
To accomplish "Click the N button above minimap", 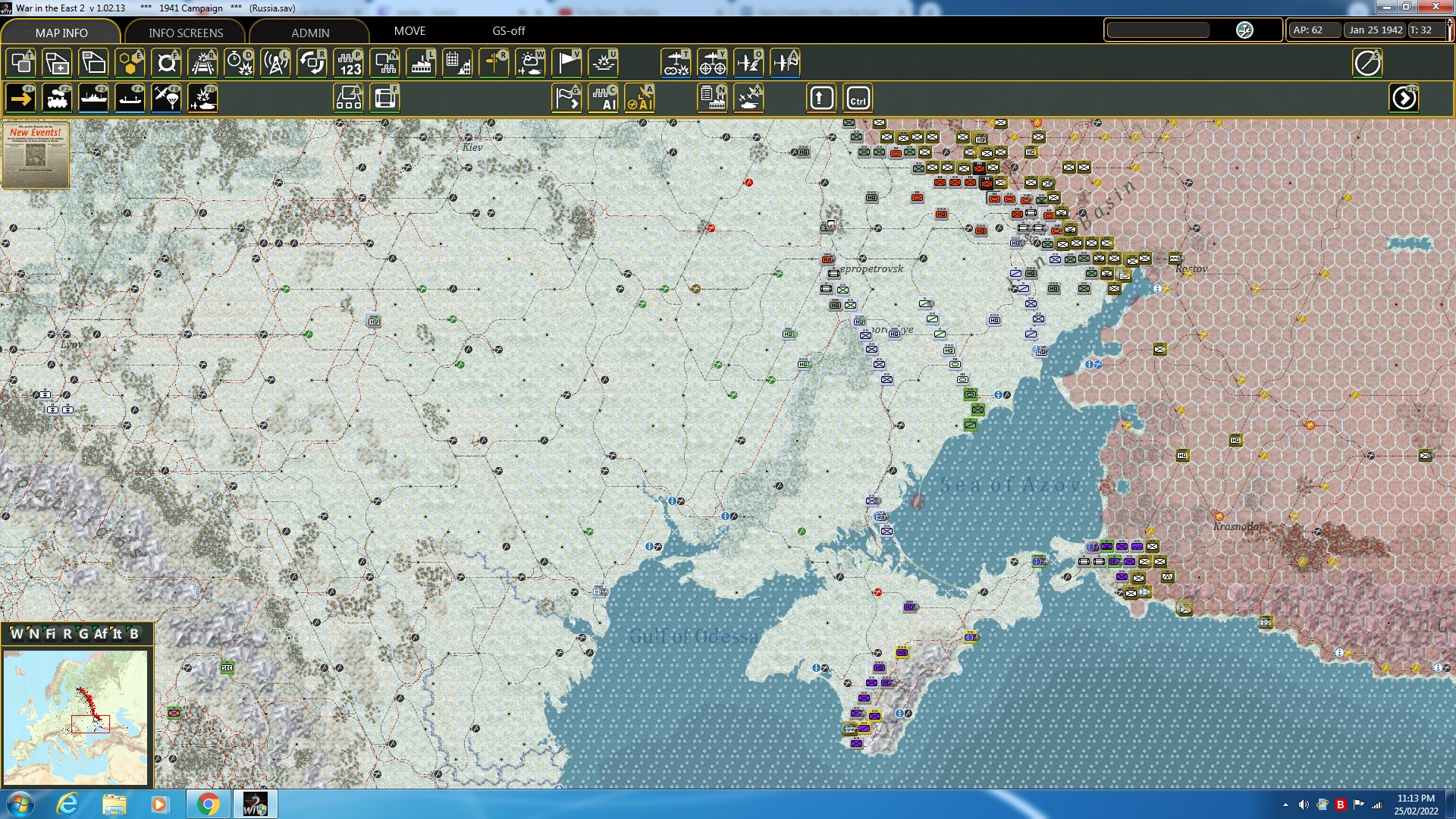I will (x=33, y=633).
